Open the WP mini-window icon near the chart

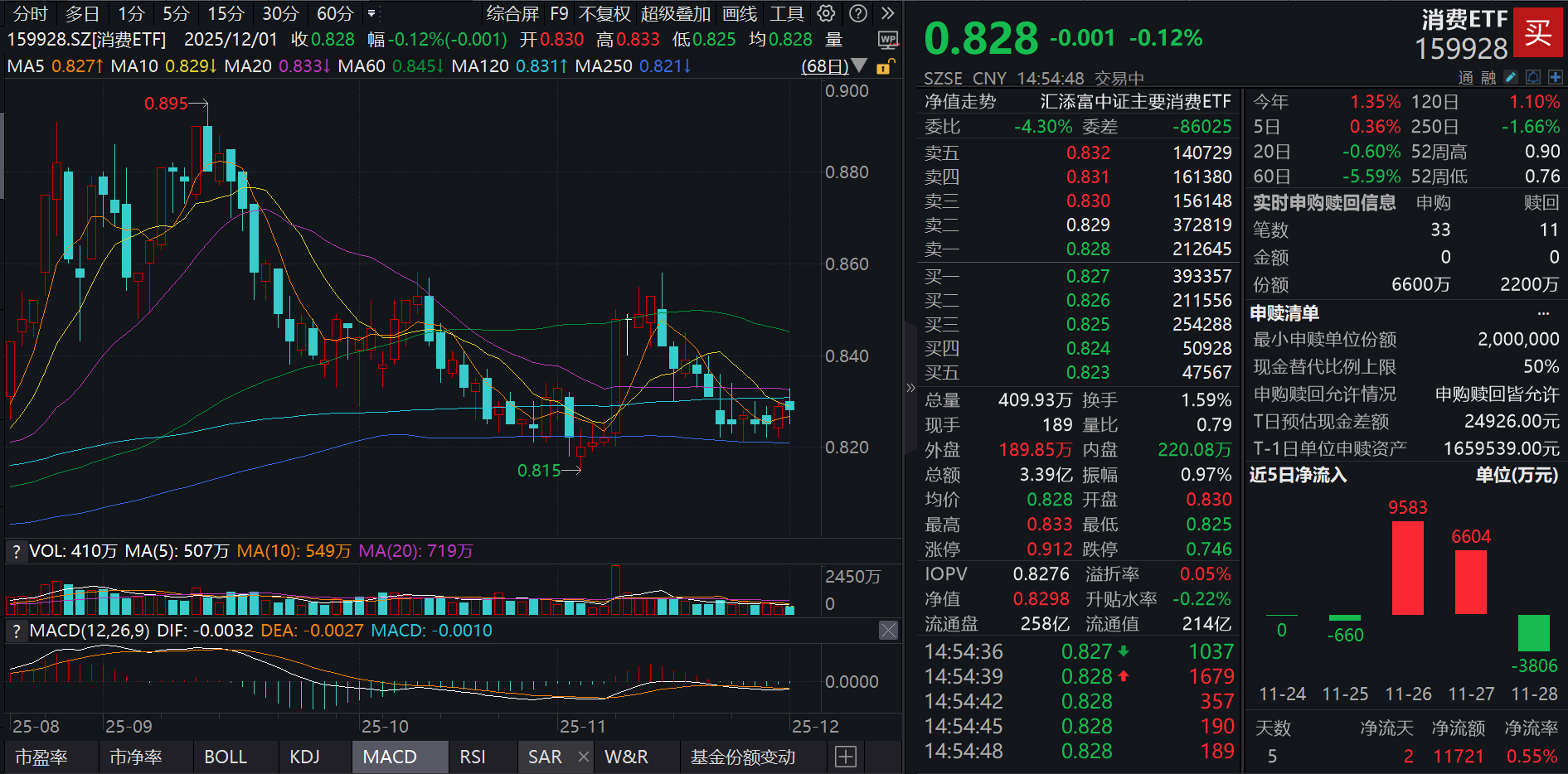[888, 39]
